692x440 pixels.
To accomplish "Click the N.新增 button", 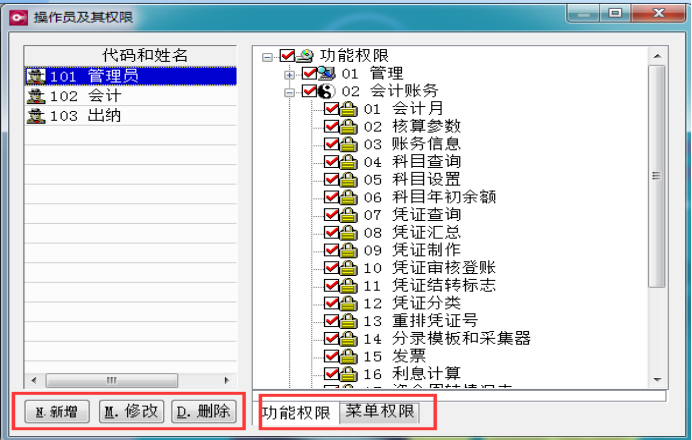I will click(x=56, y=411).
